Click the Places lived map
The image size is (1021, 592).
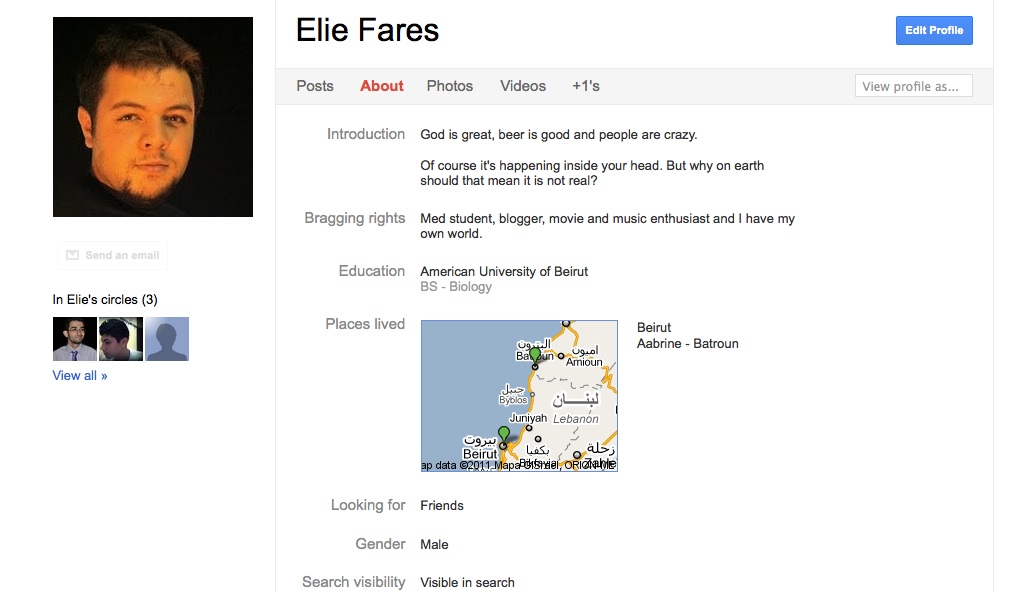tap(519, 396)
